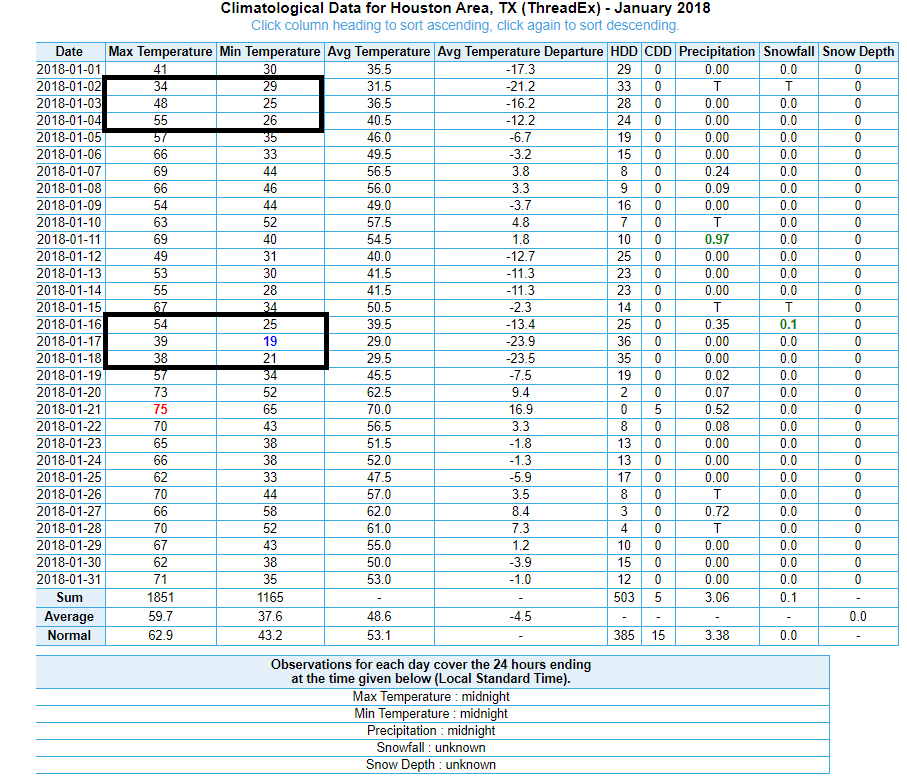Sort by Avg Temperature Departure heading
This screenshot has width=907, height=781.
pos(520,51)
